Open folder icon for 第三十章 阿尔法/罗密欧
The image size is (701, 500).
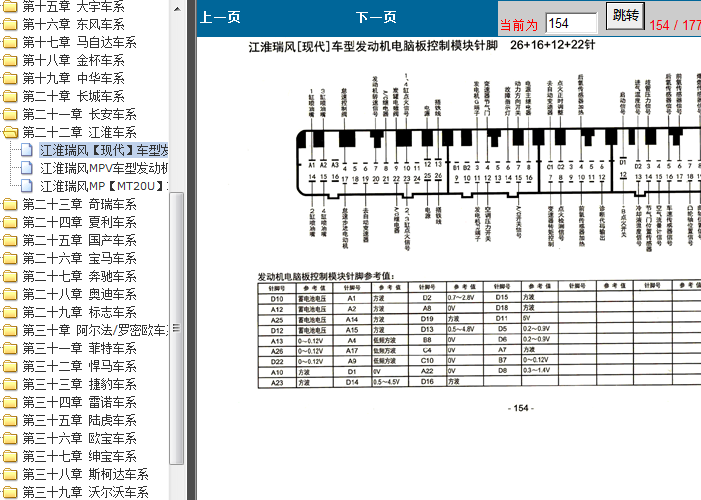point(10,330)
